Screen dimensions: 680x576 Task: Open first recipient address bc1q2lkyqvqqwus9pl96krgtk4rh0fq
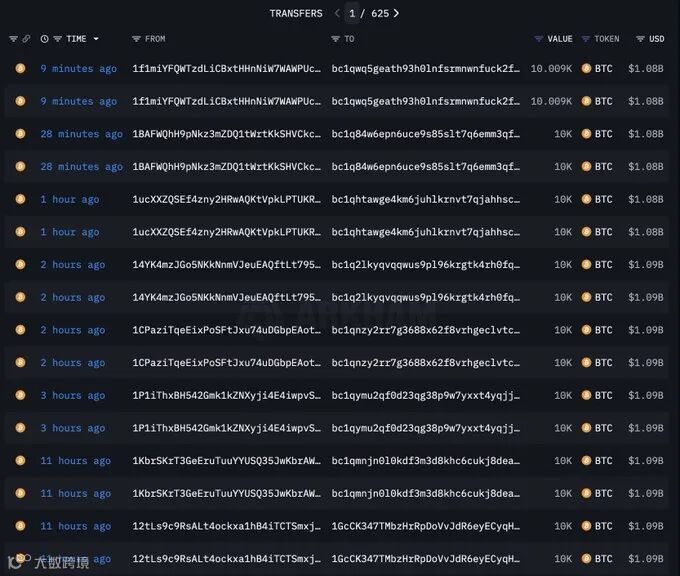[425, 265]
